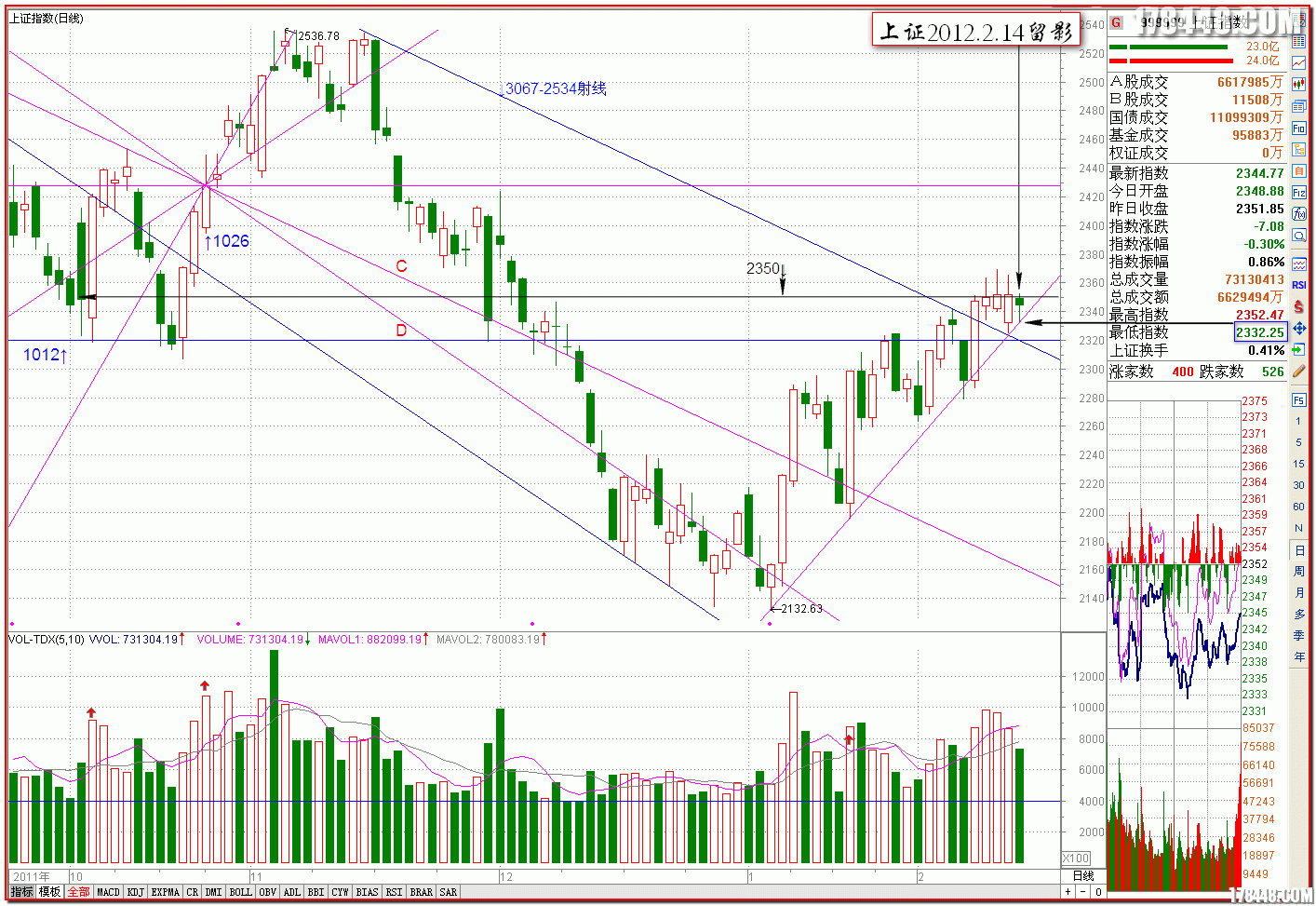Select the 60-minute period

[x=1299, y=507]
